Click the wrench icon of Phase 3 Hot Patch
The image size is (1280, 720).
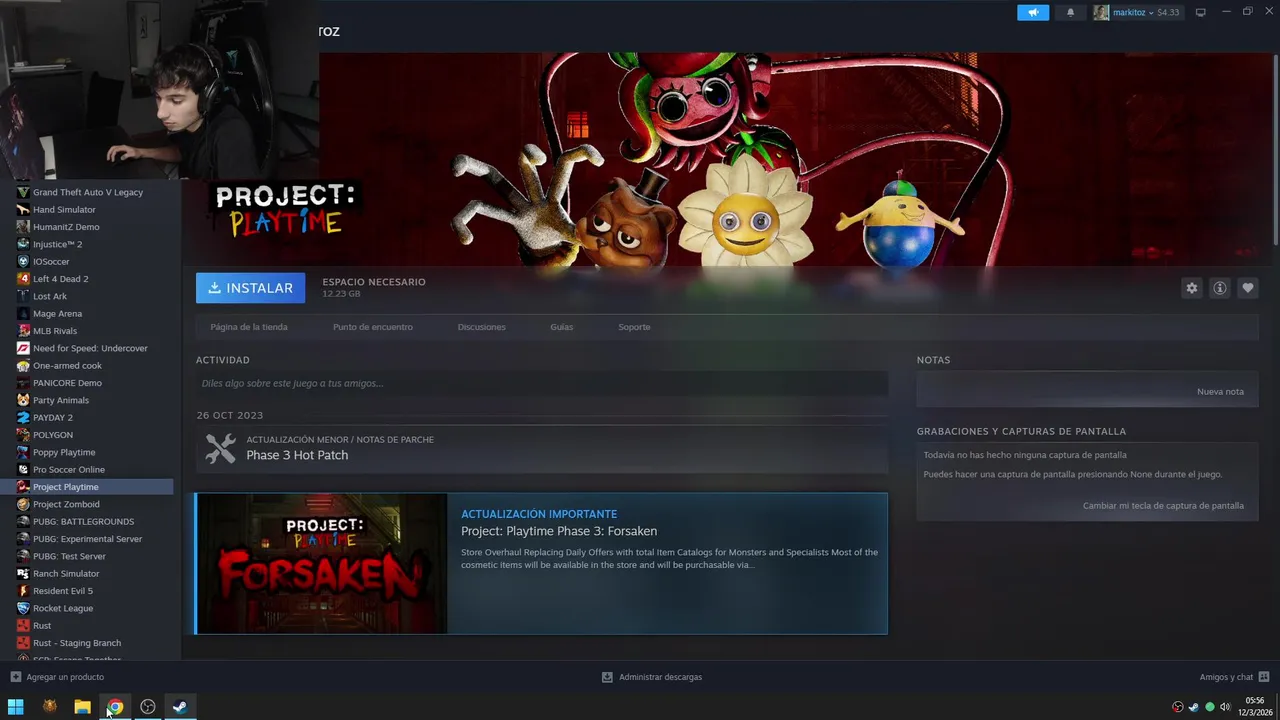tap(220, 448)
